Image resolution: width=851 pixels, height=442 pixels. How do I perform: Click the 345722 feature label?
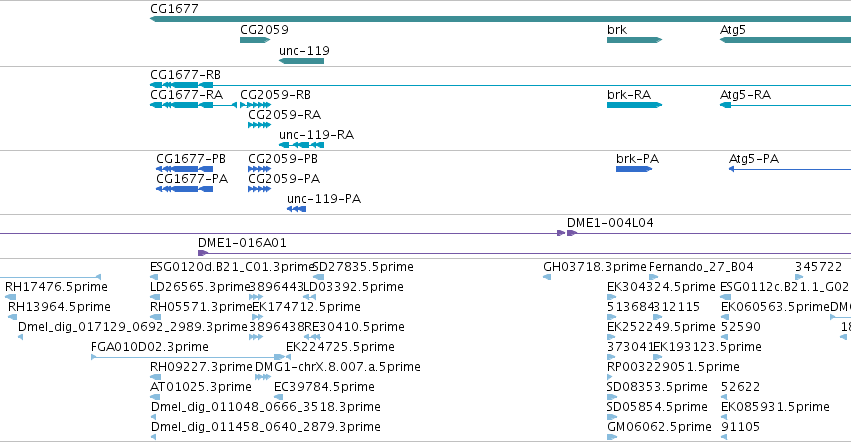pyautogui.click(x=818, y=267)
